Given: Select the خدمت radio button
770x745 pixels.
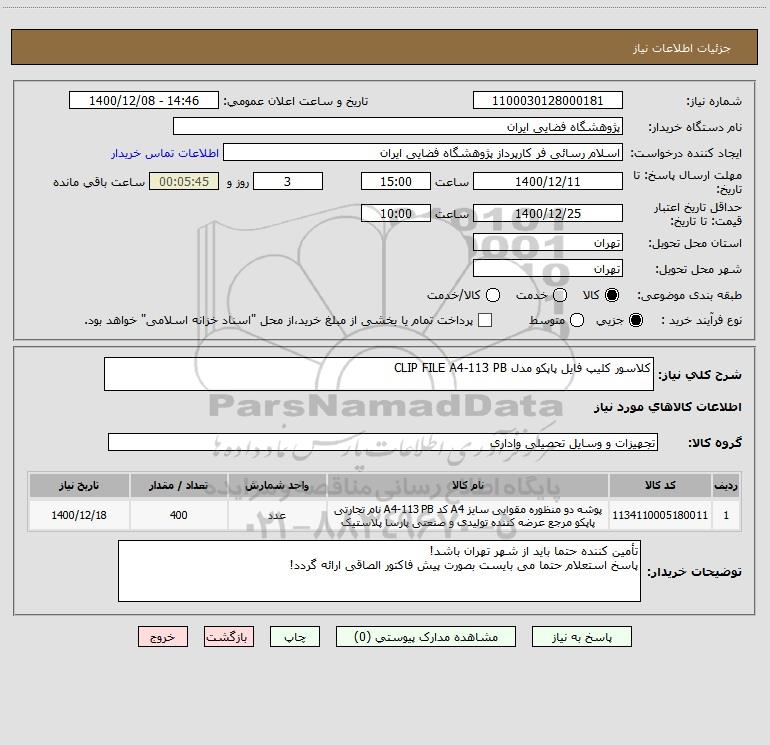Looking at the screenshot, I should [560, 295].
